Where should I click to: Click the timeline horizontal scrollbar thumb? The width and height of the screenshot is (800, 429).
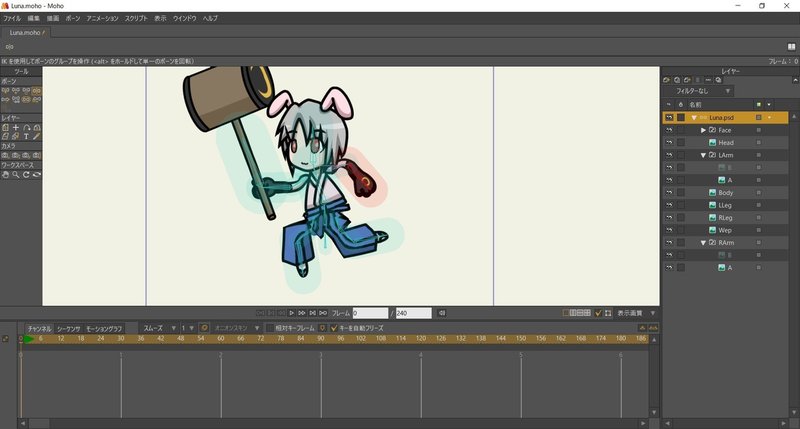coord(39,423)
